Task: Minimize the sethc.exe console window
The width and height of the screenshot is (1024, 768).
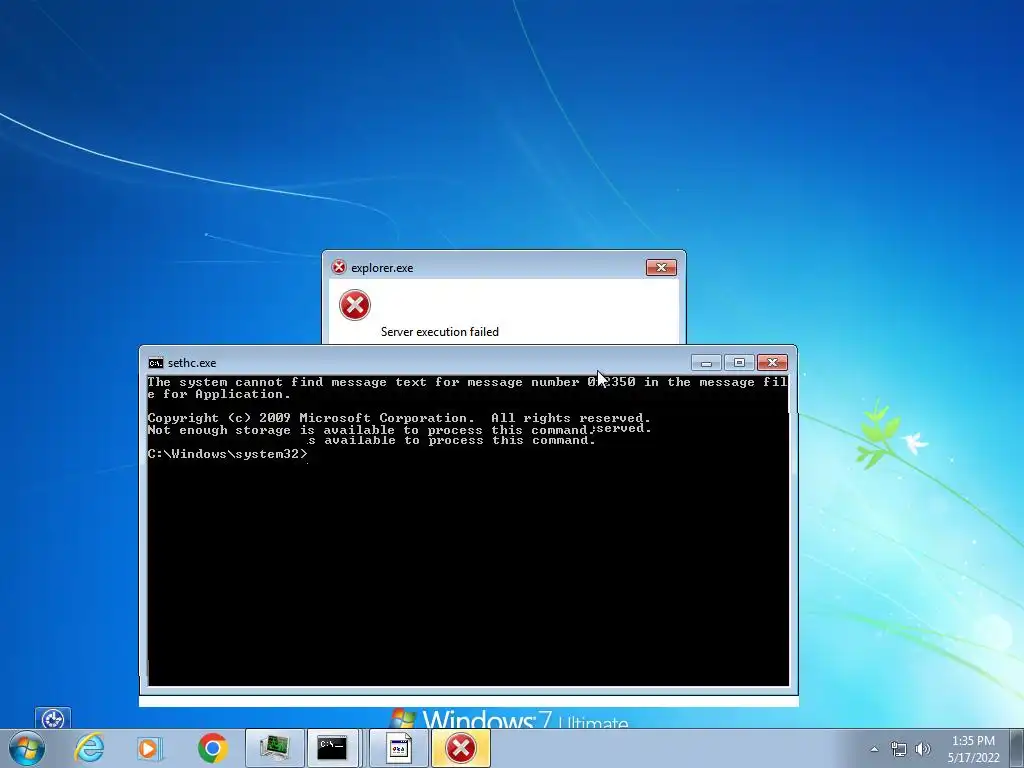Action: pos(706,362)
